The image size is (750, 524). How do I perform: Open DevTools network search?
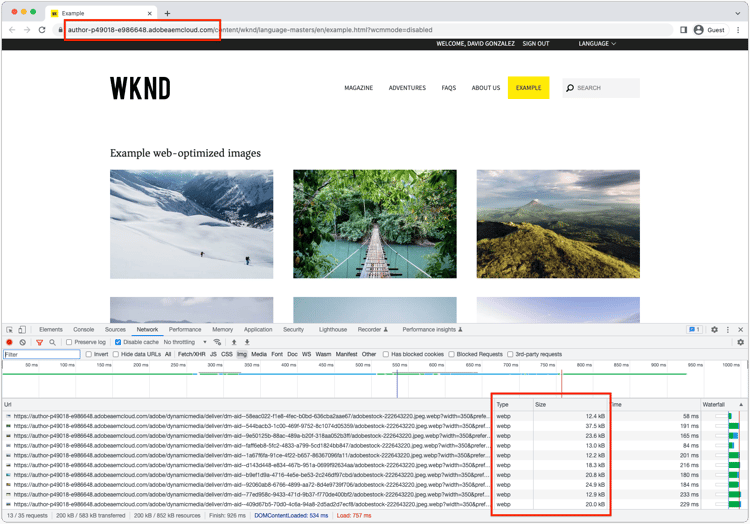pyautogui.click(x=53, y=342)
